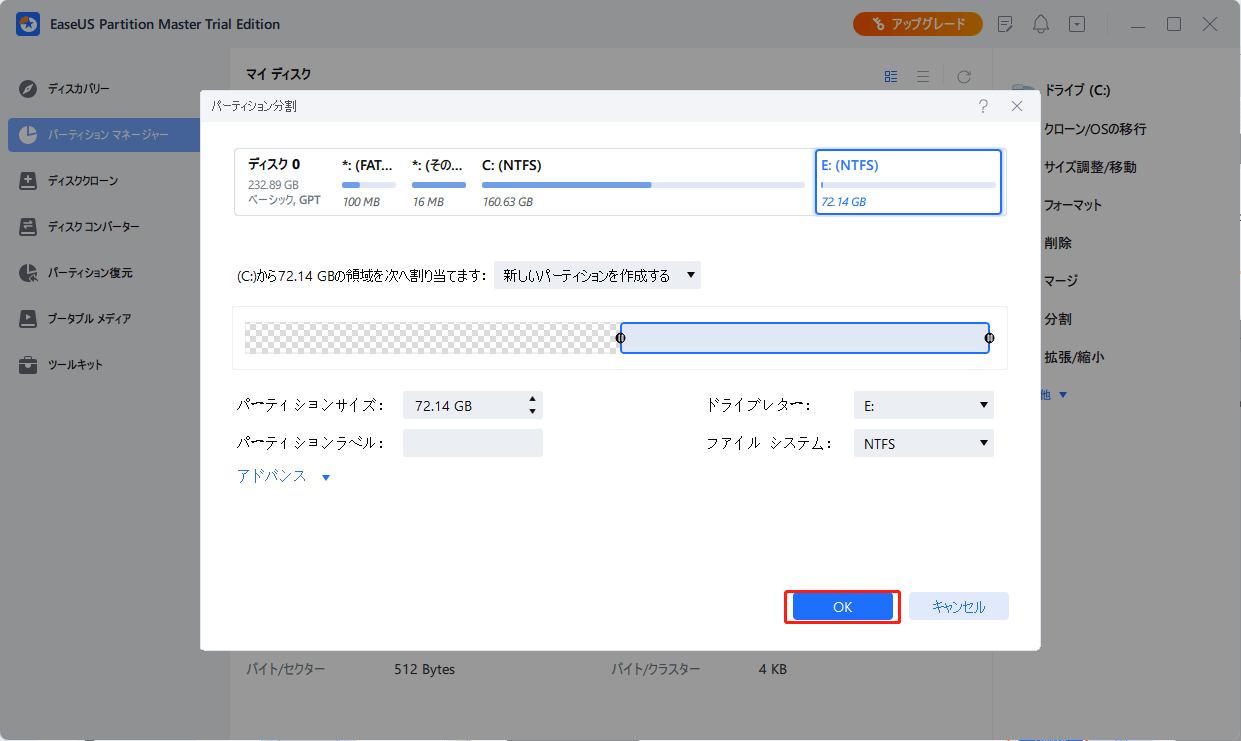This screenshot has height=741, width=1241.
Task: Switch to detailed list view
Action: click(923, 75)
